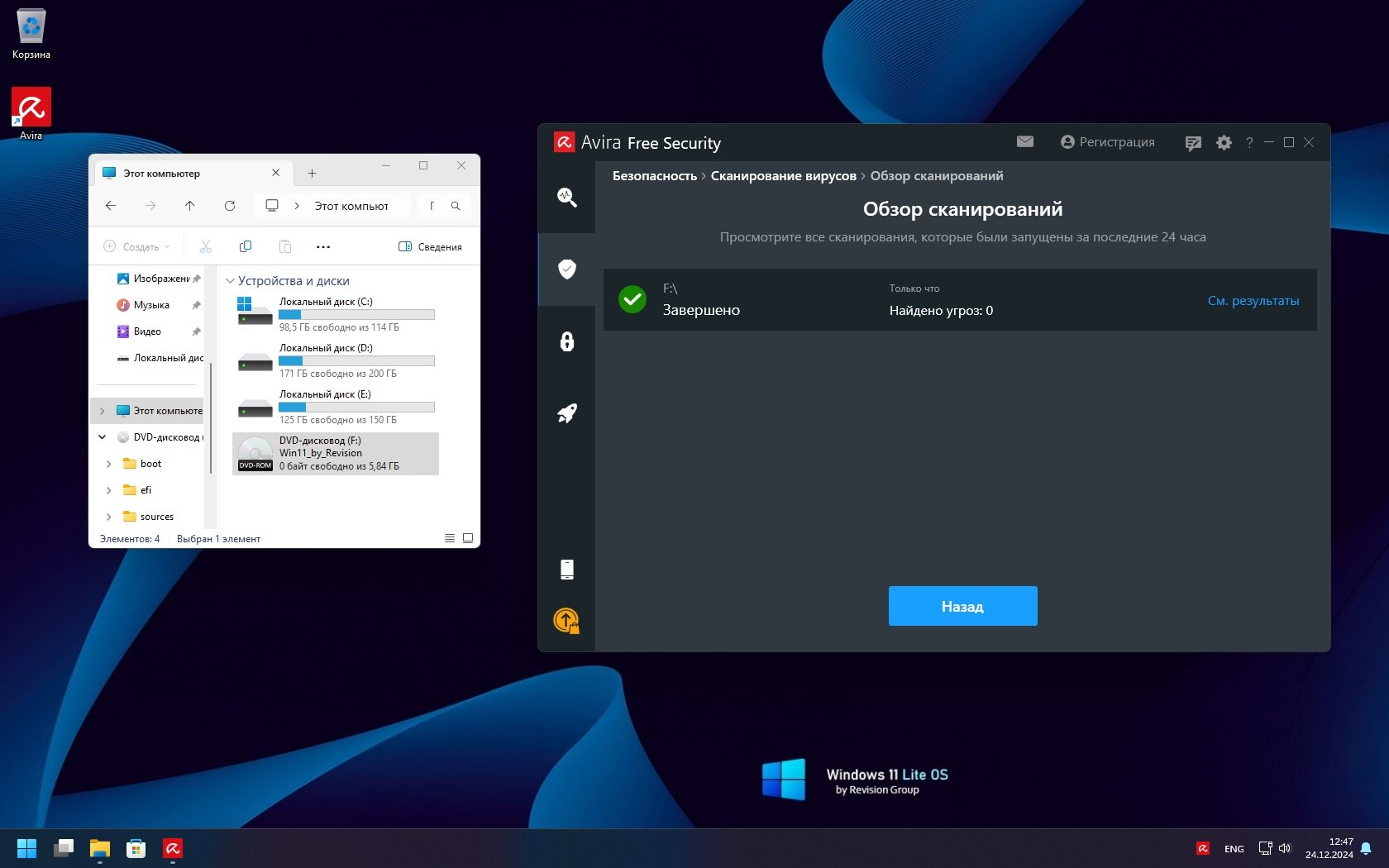
Task: Open the См. результаты link
Action: (1253, 301)
